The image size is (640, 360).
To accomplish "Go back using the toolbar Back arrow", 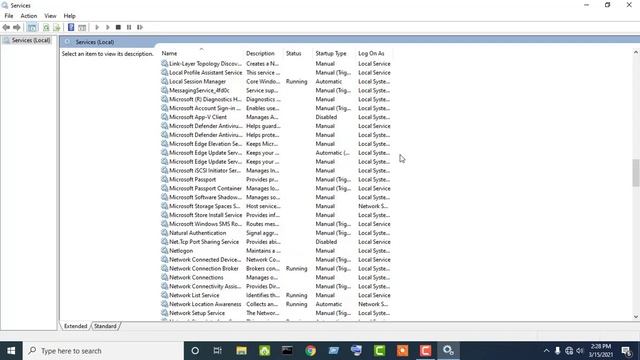I will click(6, 27).
